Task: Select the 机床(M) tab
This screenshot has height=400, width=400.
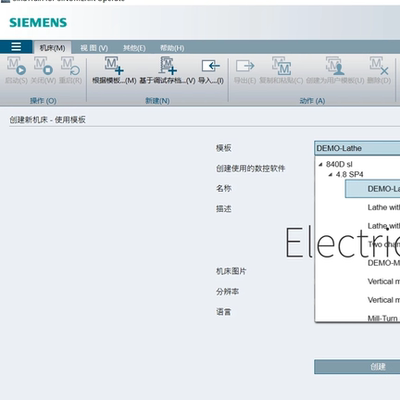Action: click(52, 48)
